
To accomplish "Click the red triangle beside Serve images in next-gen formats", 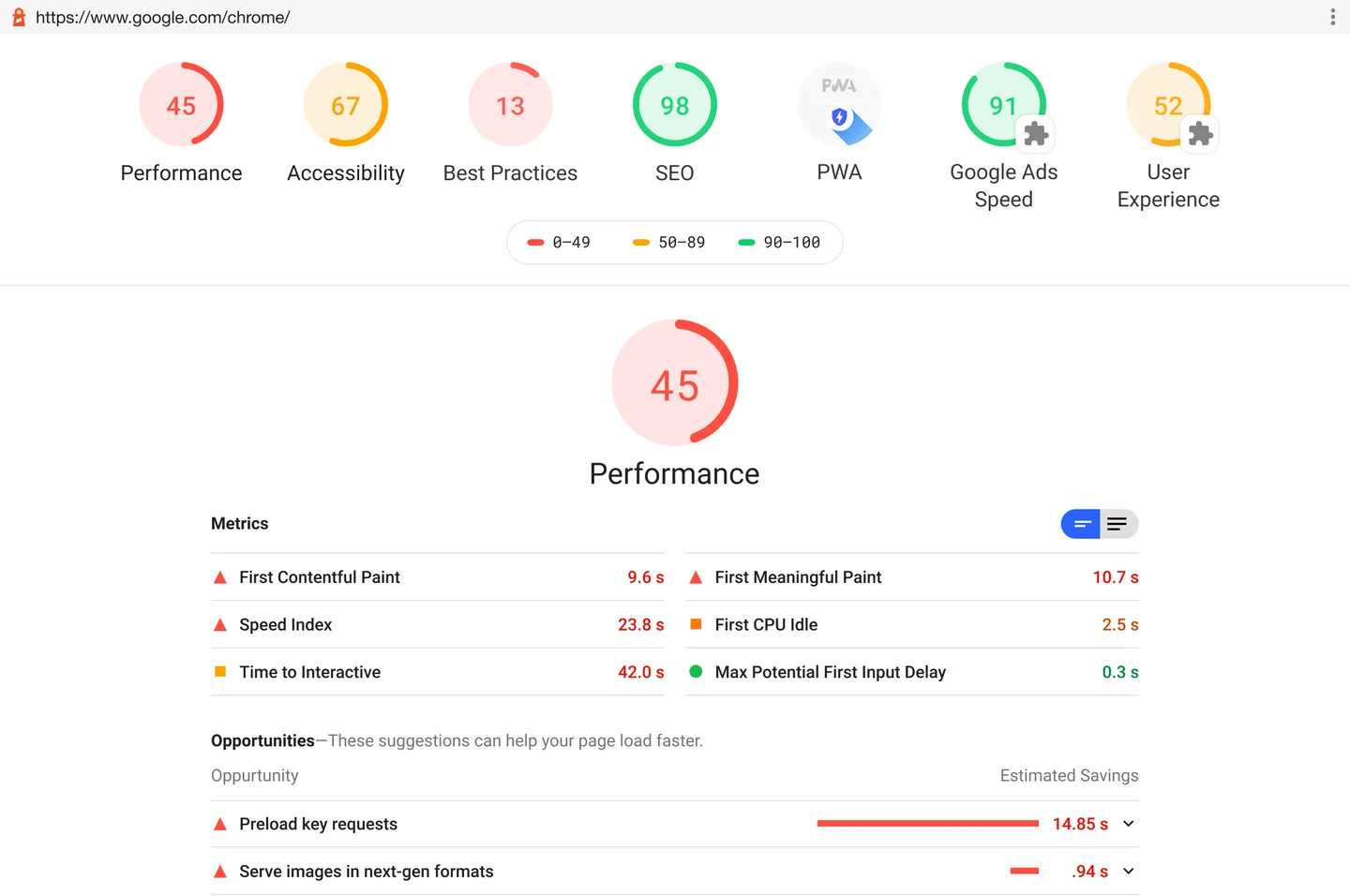I will pyautogui.click(x=220, y=872).
